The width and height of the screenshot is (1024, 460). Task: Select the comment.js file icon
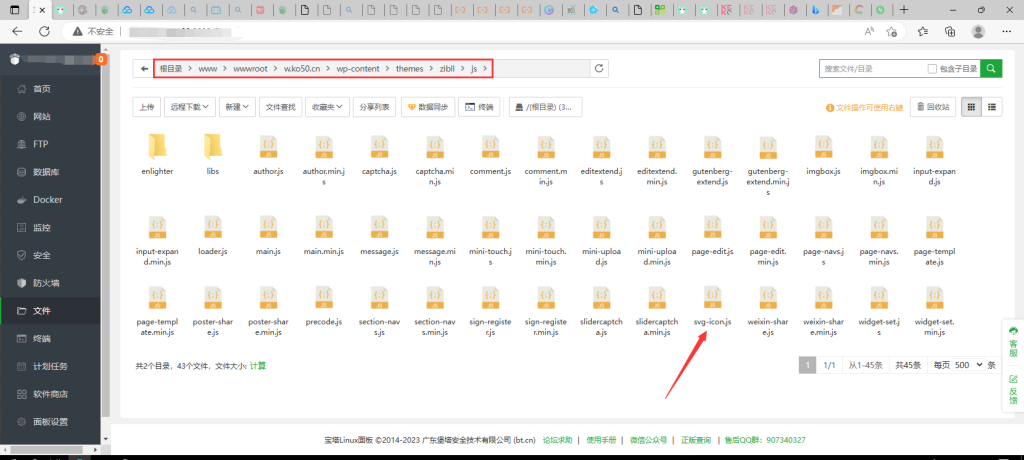point(490,148)
